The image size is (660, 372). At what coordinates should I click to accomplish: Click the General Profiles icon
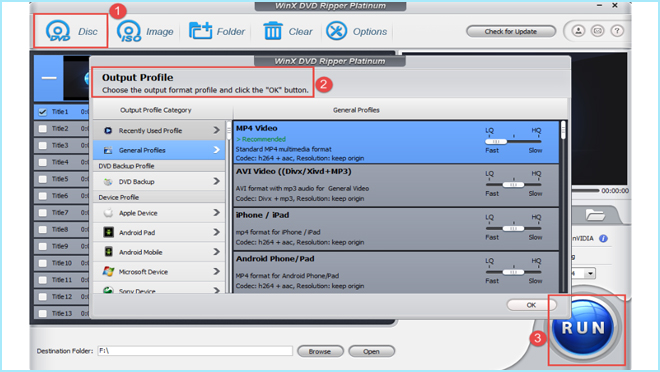tap(108, 150)
